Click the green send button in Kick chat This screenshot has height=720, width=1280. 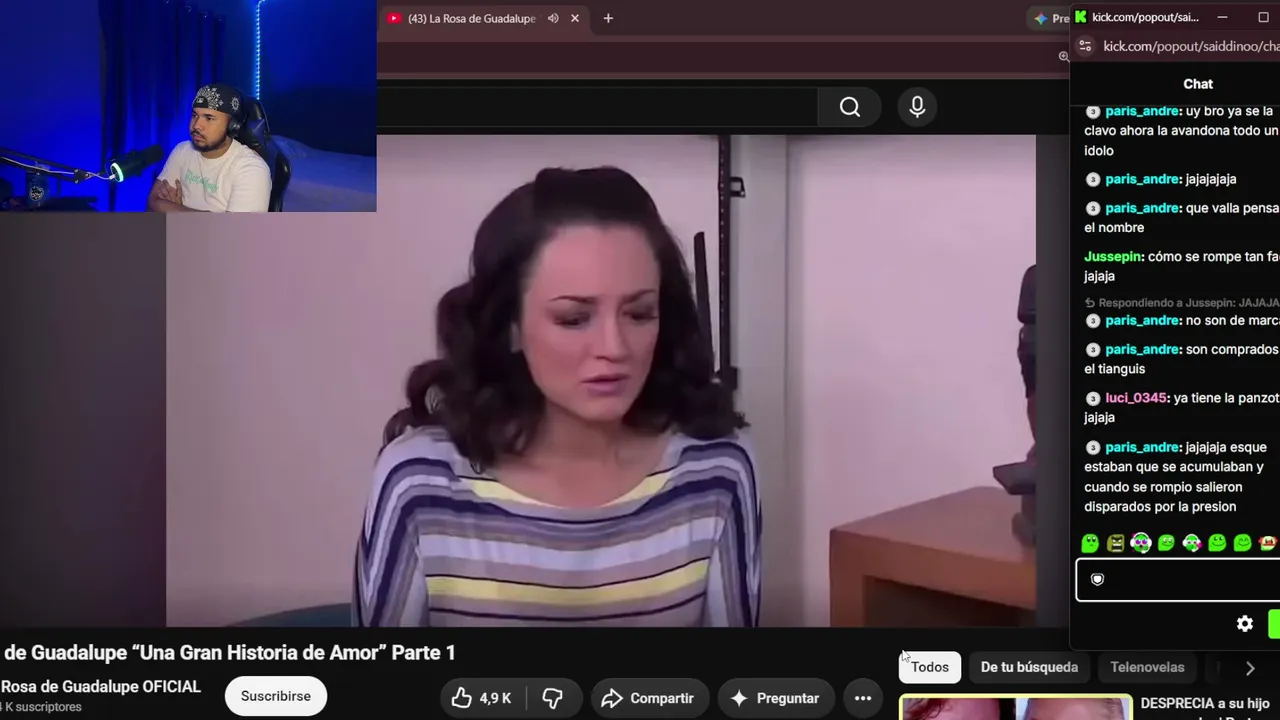coord(1274,624)
